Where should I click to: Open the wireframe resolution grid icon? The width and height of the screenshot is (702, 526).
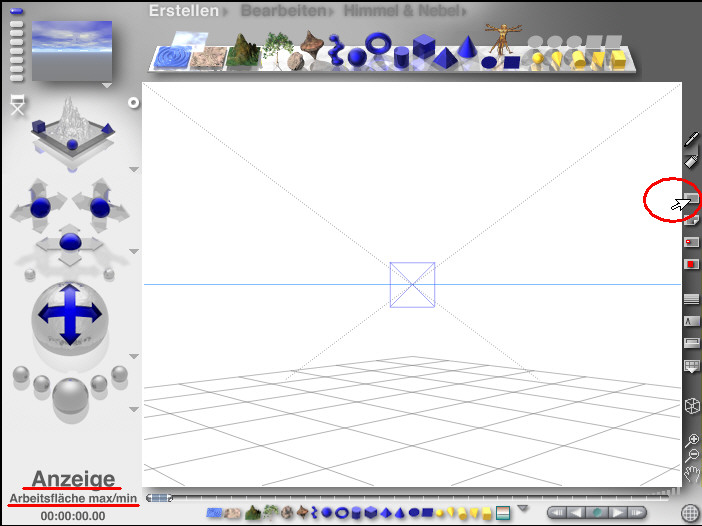pyautogui.click(x=692, y=366)
